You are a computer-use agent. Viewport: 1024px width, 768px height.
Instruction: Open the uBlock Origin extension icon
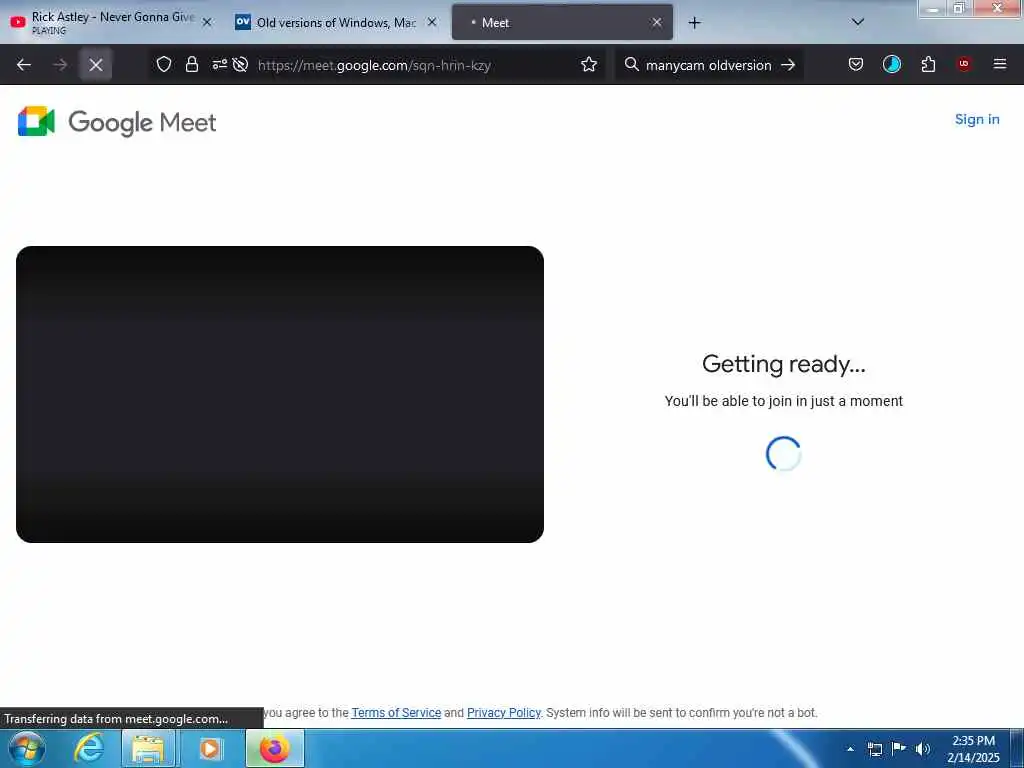click(964, 64)
